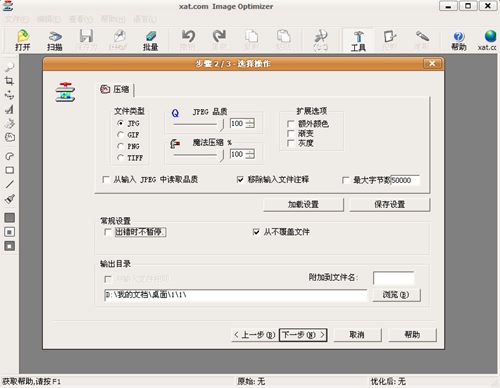Image resolution: width=500 pixels, height=388 pixels.
Task: Click the bottom dark square inset icon
Action: coord(9,246)
